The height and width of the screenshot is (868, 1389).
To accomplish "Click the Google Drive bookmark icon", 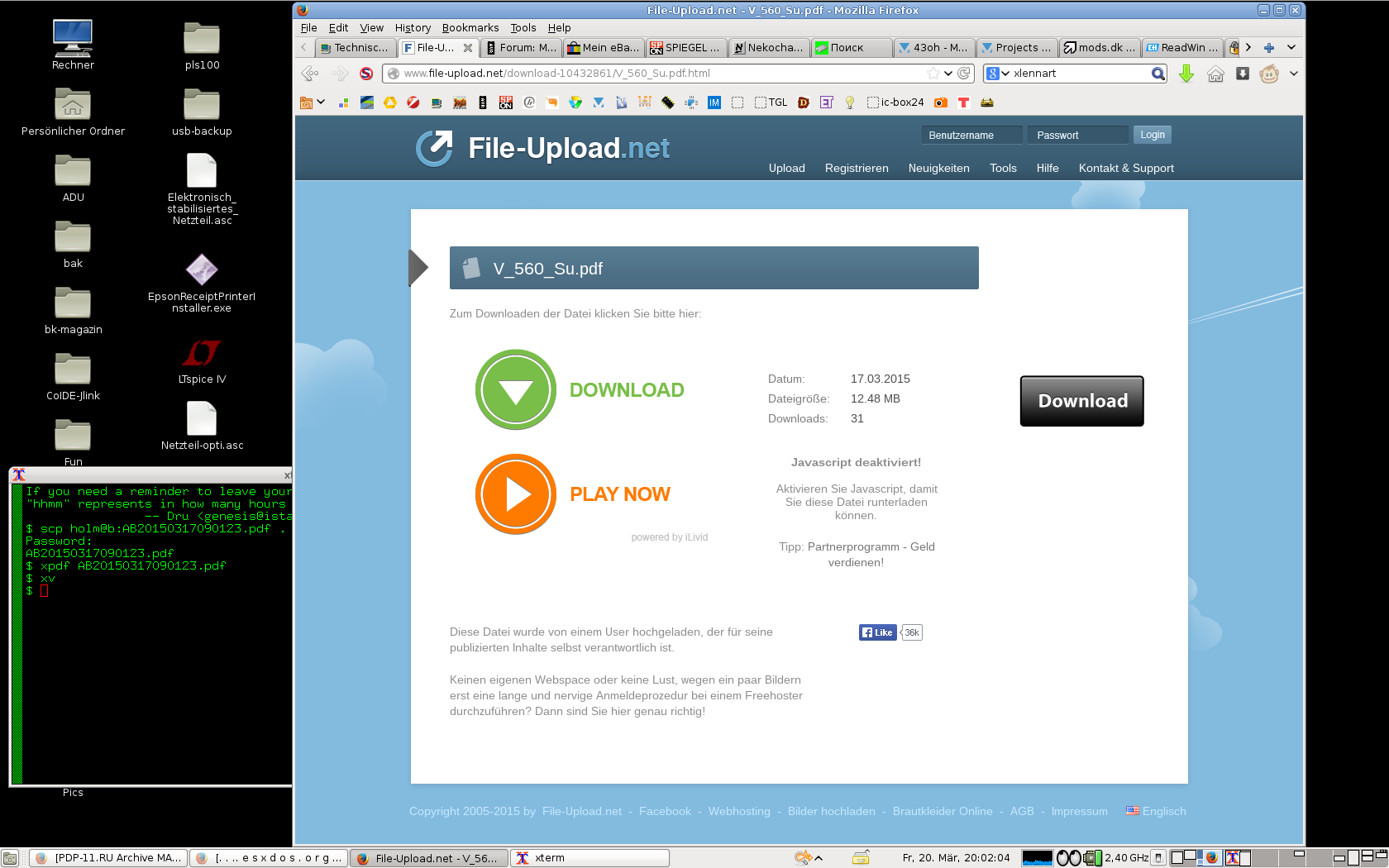I will click(389, 103).
